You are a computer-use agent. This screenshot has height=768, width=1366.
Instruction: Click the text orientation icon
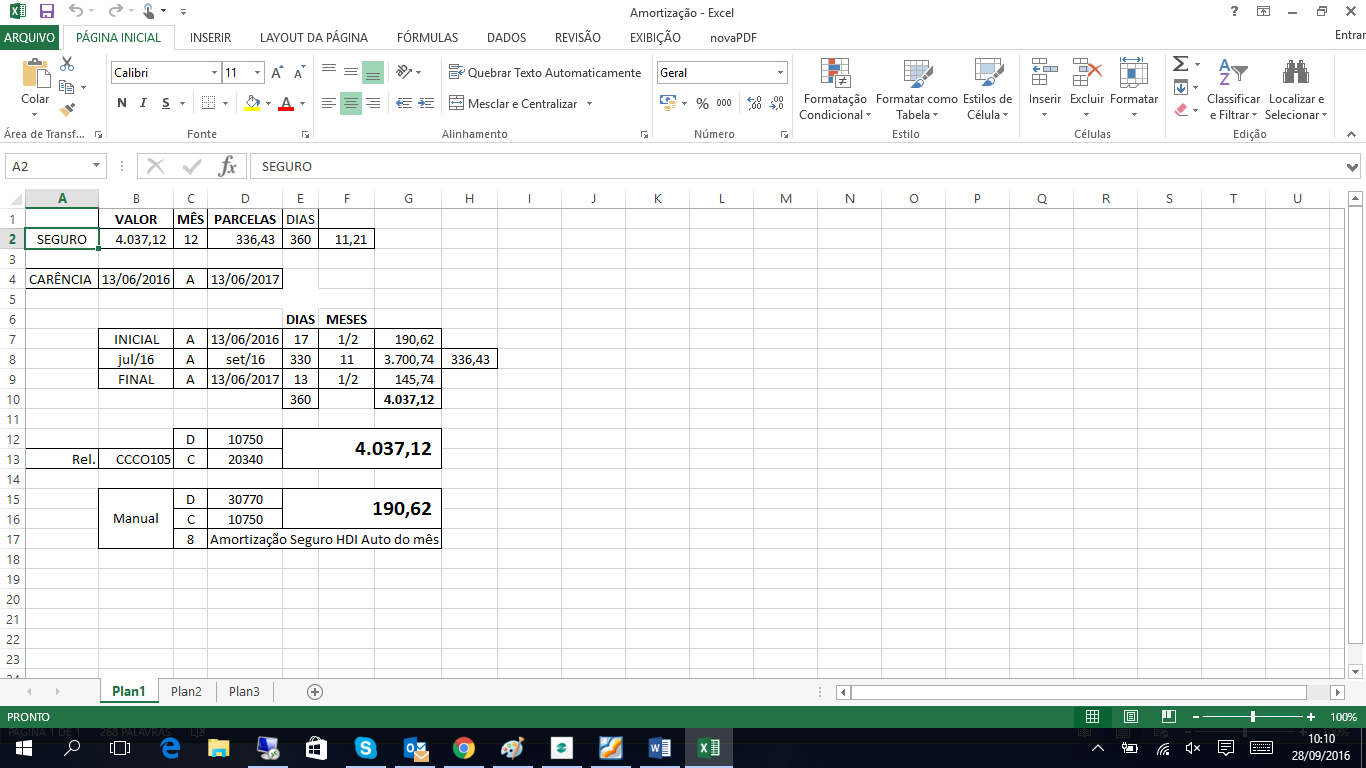[x=404, y=72]
